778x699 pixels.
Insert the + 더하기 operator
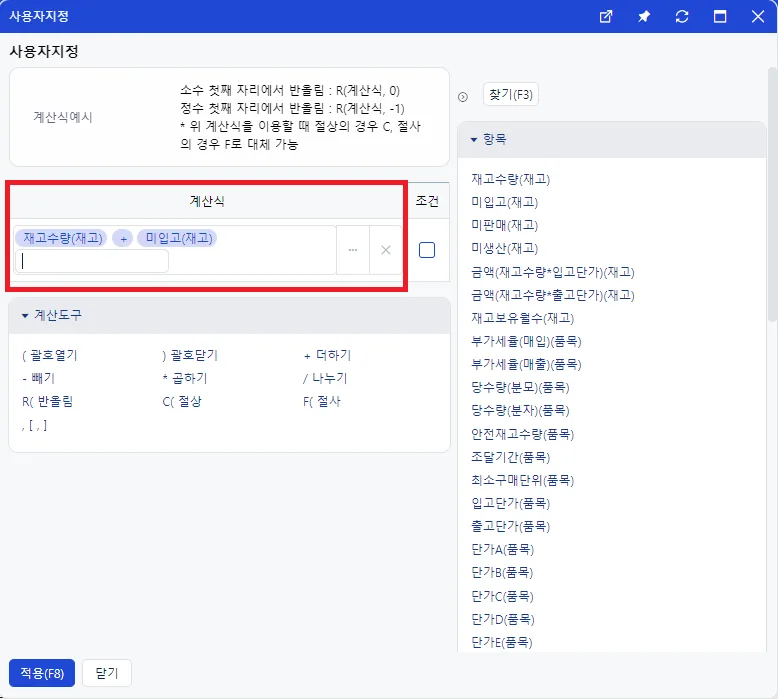pos(327,355)
